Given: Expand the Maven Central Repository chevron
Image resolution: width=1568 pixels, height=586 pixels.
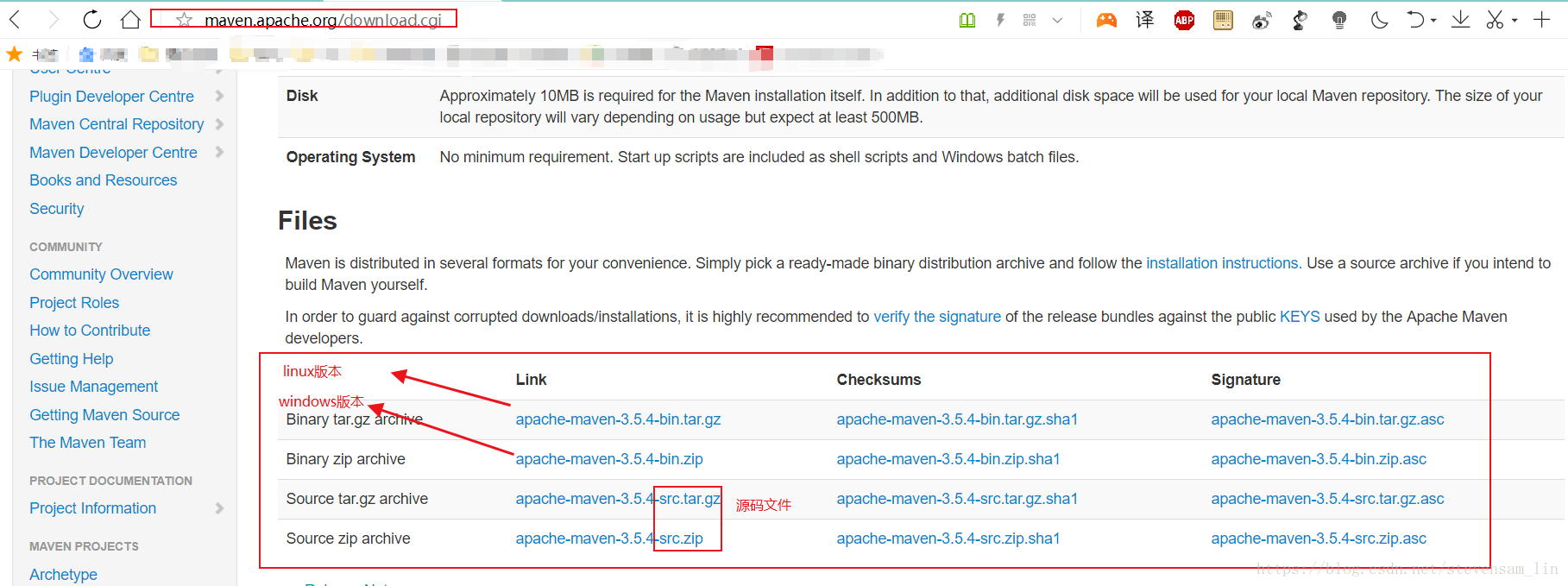Looking at the screenshot, I should click(219, 124).
